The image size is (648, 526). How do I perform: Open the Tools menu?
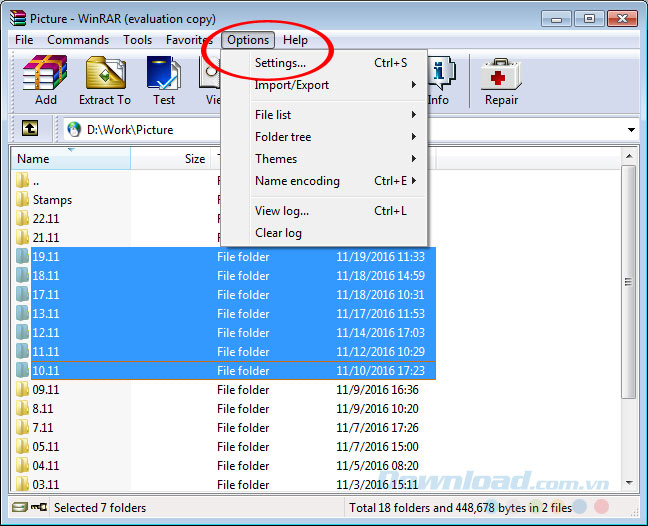click(x=138, y=40)
